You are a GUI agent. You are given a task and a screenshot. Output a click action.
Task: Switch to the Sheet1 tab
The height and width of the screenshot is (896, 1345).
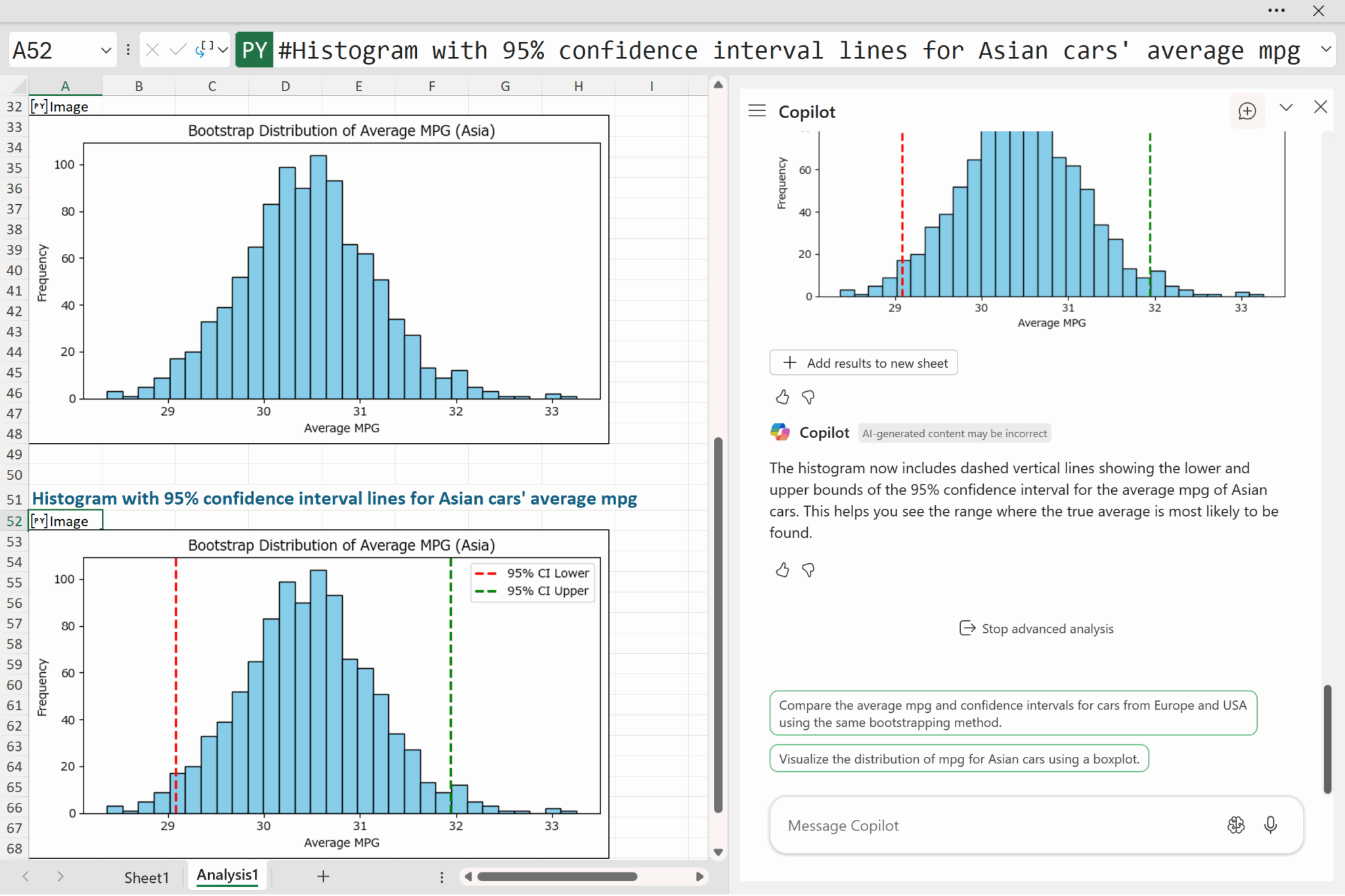pyautogui.click(x=146, y=877)
